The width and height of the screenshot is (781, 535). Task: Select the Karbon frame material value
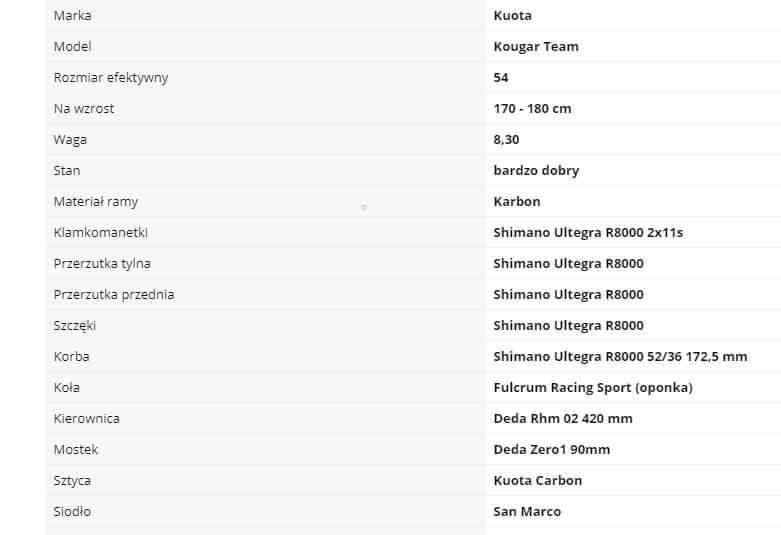click(517, 202)
